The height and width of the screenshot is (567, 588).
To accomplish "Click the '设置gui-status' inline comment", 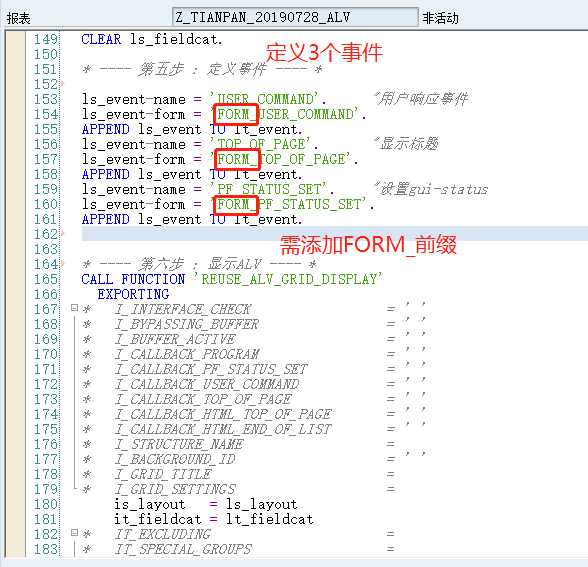I will [430, 189].
